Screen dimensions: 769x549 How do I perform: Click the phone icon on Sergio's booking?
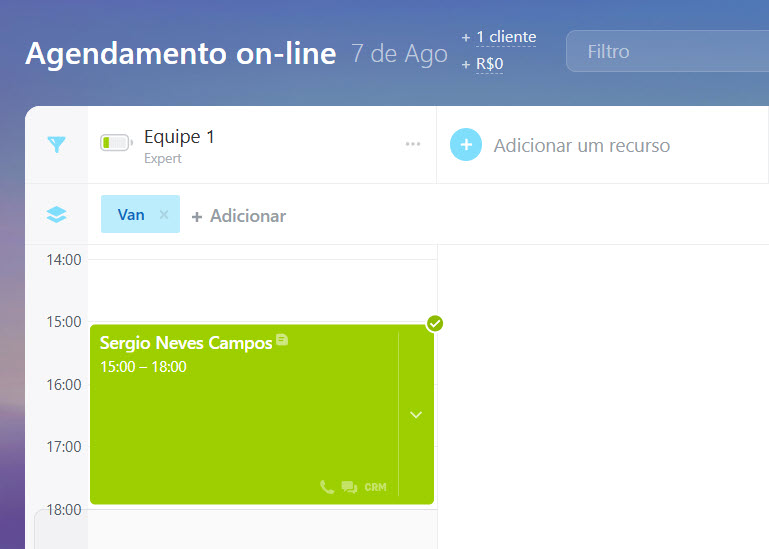pyautogui.click(x=327, y=487)
